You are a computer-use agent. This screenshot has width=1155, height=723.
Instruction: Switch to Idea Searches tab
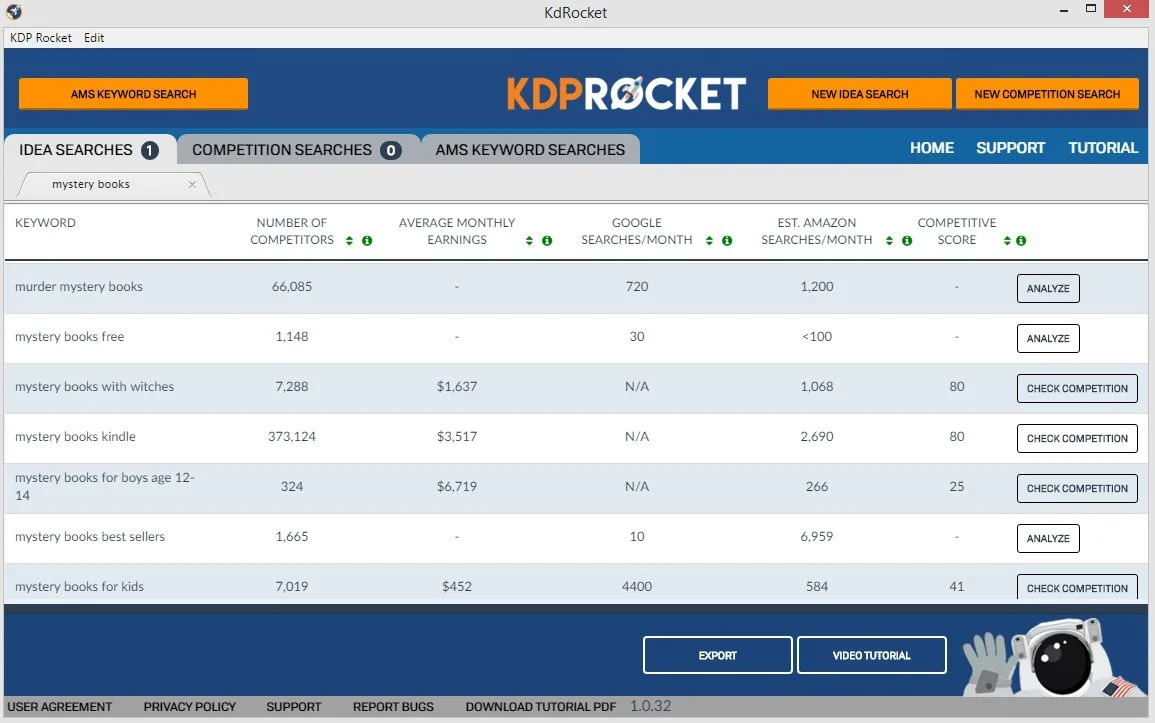click(x=90, y=150)
